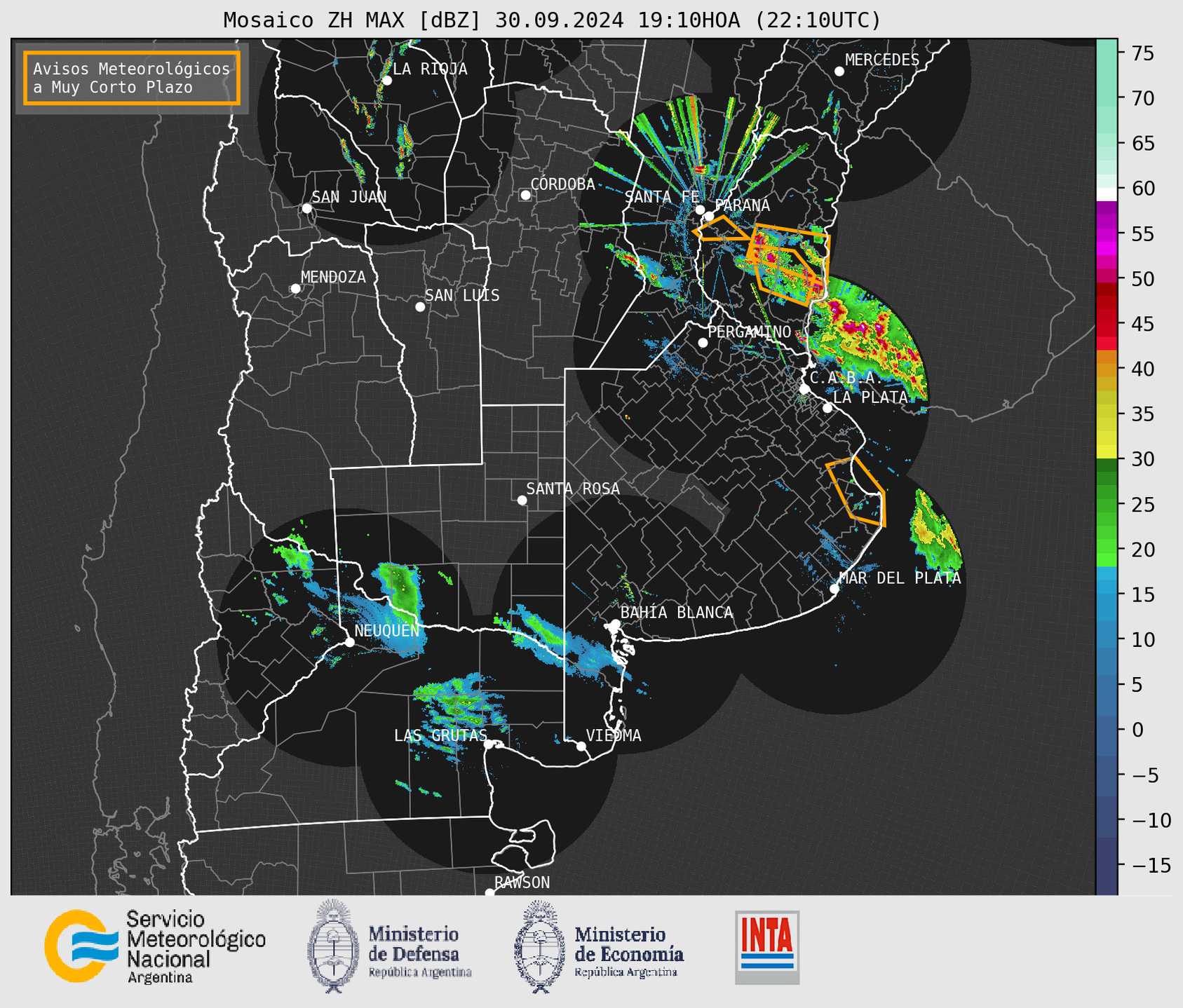Viewport: 1183px width, 1008px height.
Task: Select the RAWSON city label
Action: click(522, 883)
